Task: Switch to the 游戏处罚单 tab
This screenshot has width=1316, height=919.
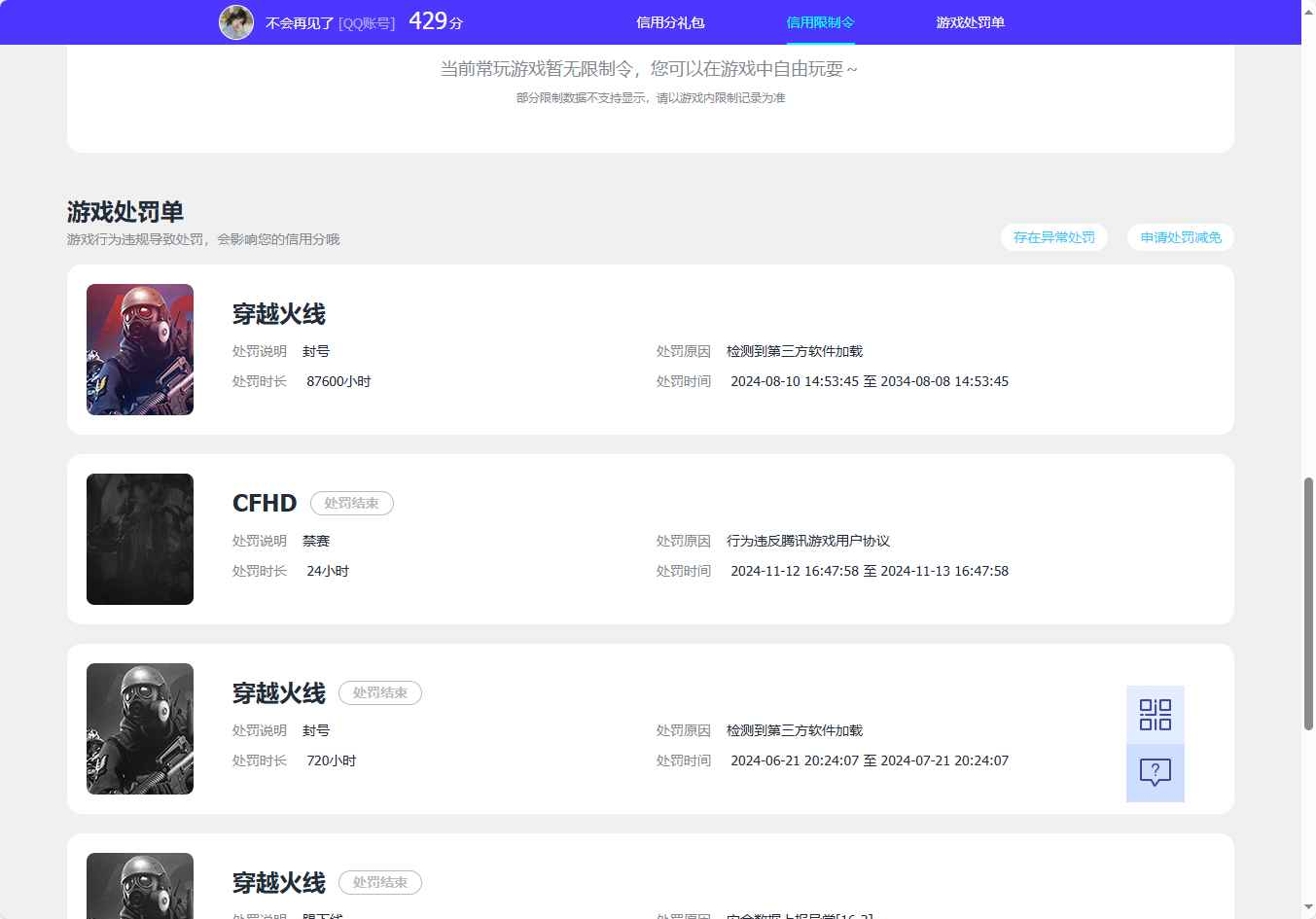Action: coord(970,22)
